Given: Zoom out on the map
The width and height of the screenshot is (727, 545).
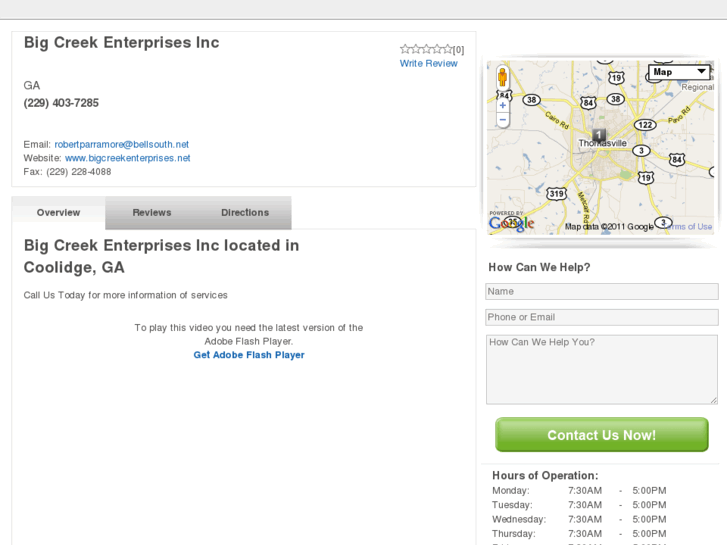Looking at the screenshot, I should click(503, 119).
